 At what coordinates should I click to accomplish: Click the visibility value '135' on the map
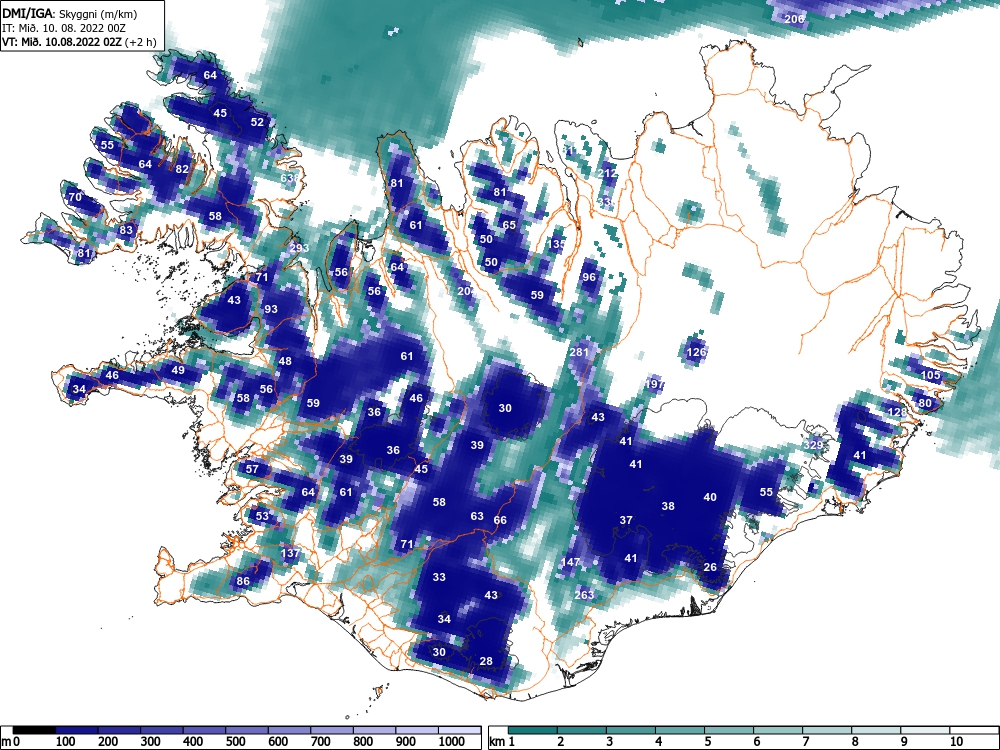point(557,244)
